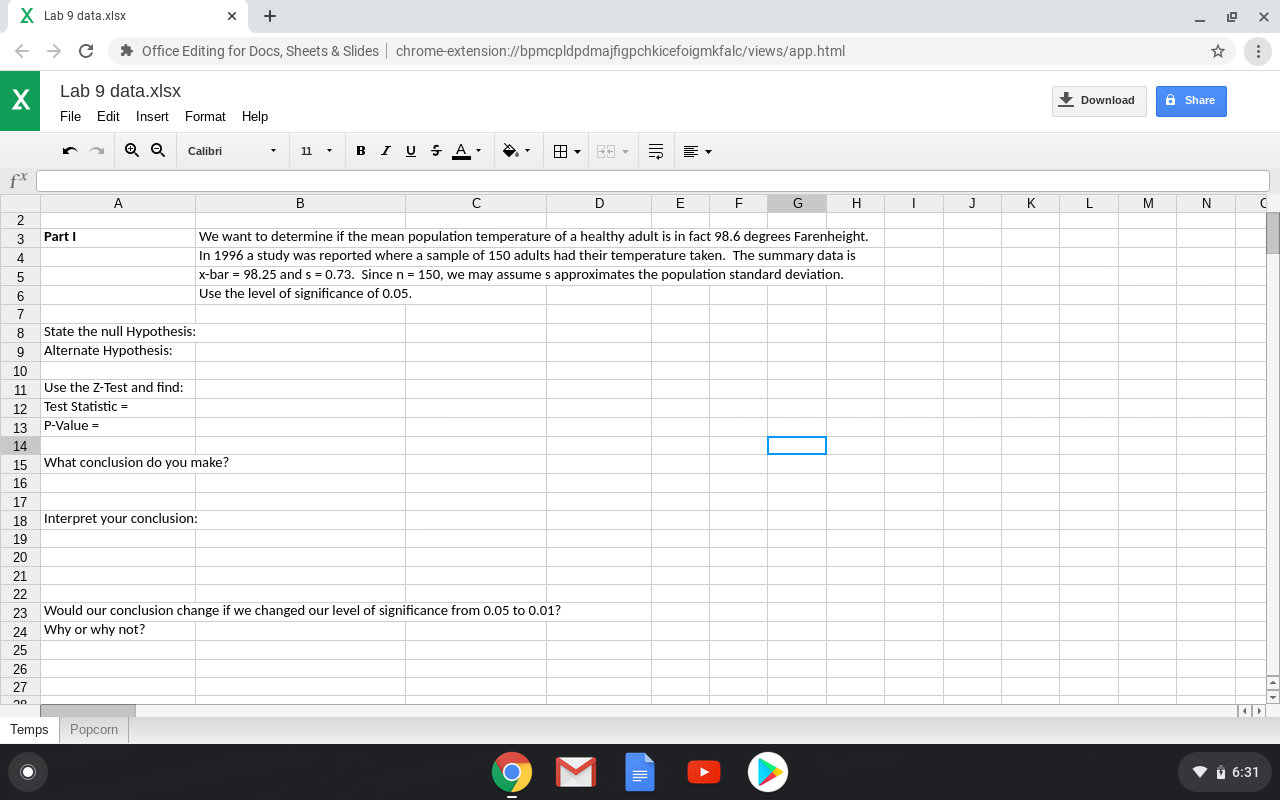Open the Calibri font dropdown

tap(232, 150)
